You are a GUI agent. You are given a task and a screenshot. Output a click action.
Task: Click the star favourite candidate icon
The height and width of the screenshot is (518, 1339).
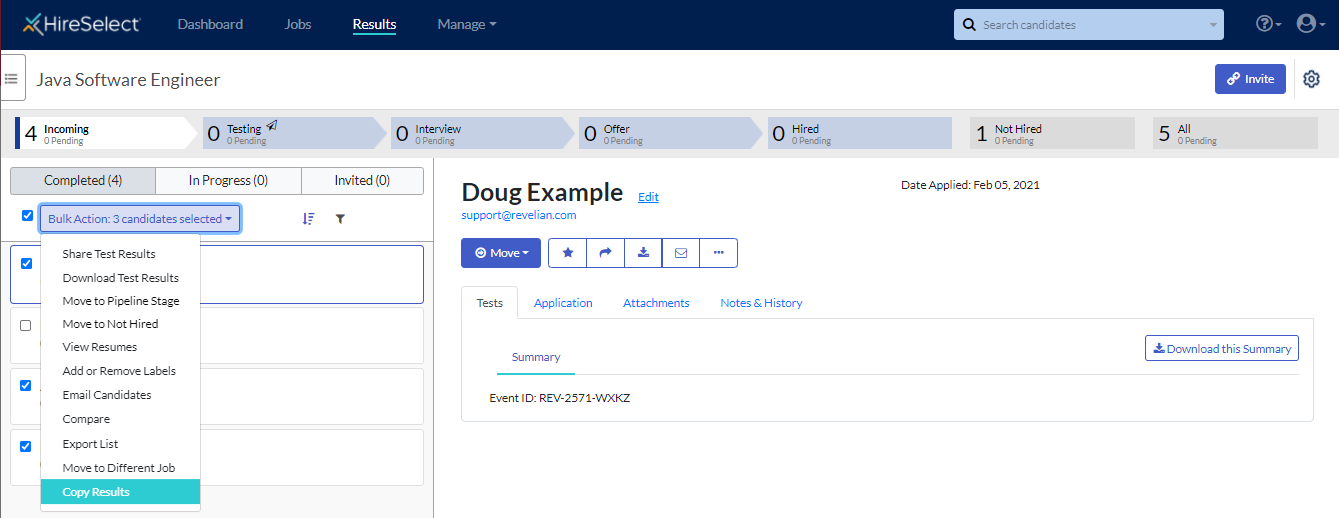point(568,253)
